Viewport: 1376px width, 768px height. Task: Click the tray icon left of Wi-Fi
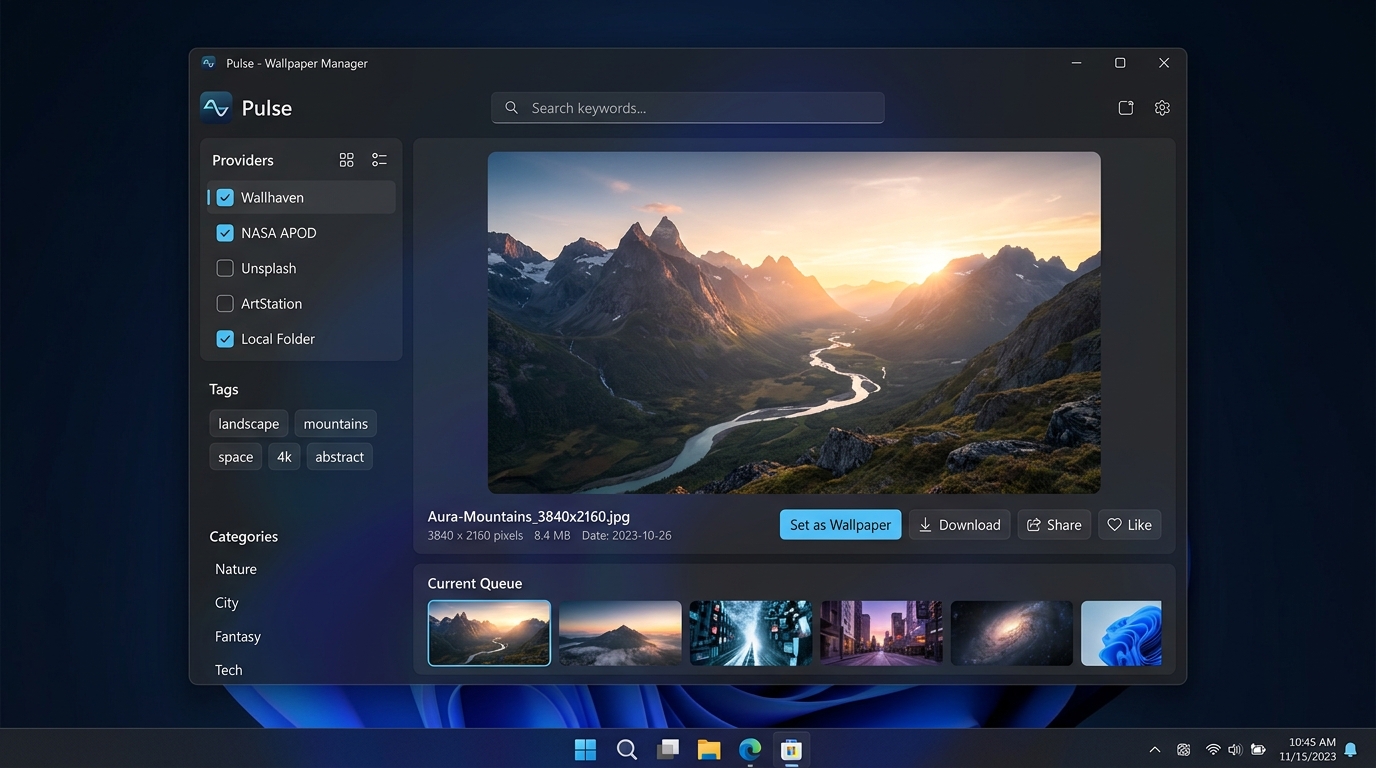(1184, 749)
